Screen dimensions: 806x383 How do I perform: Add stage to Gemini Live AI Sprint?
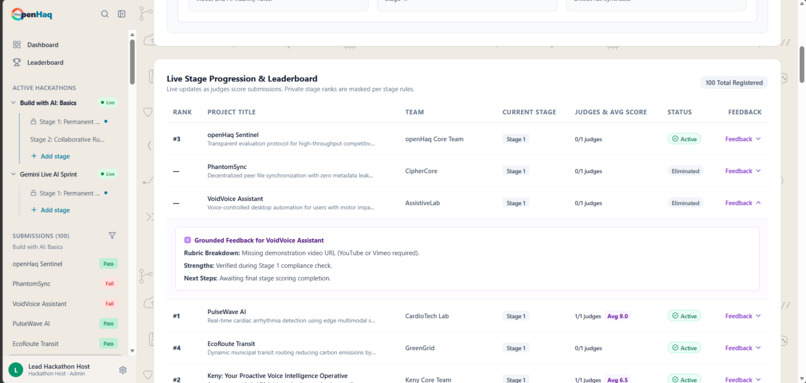tap(50, 210)
